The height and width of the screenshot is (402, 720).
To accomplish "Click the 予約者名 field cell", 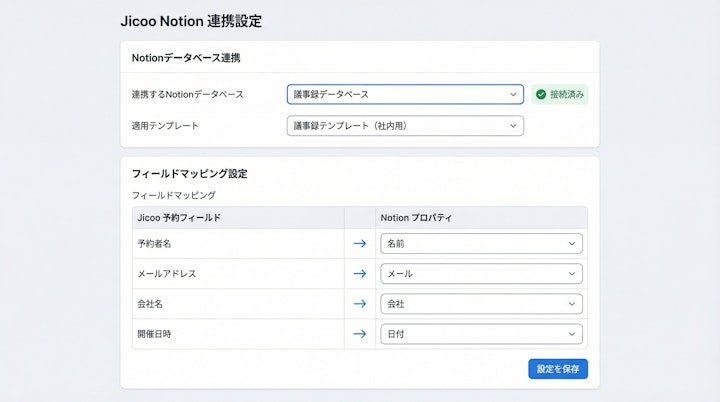I will click(x=238, y=243).
